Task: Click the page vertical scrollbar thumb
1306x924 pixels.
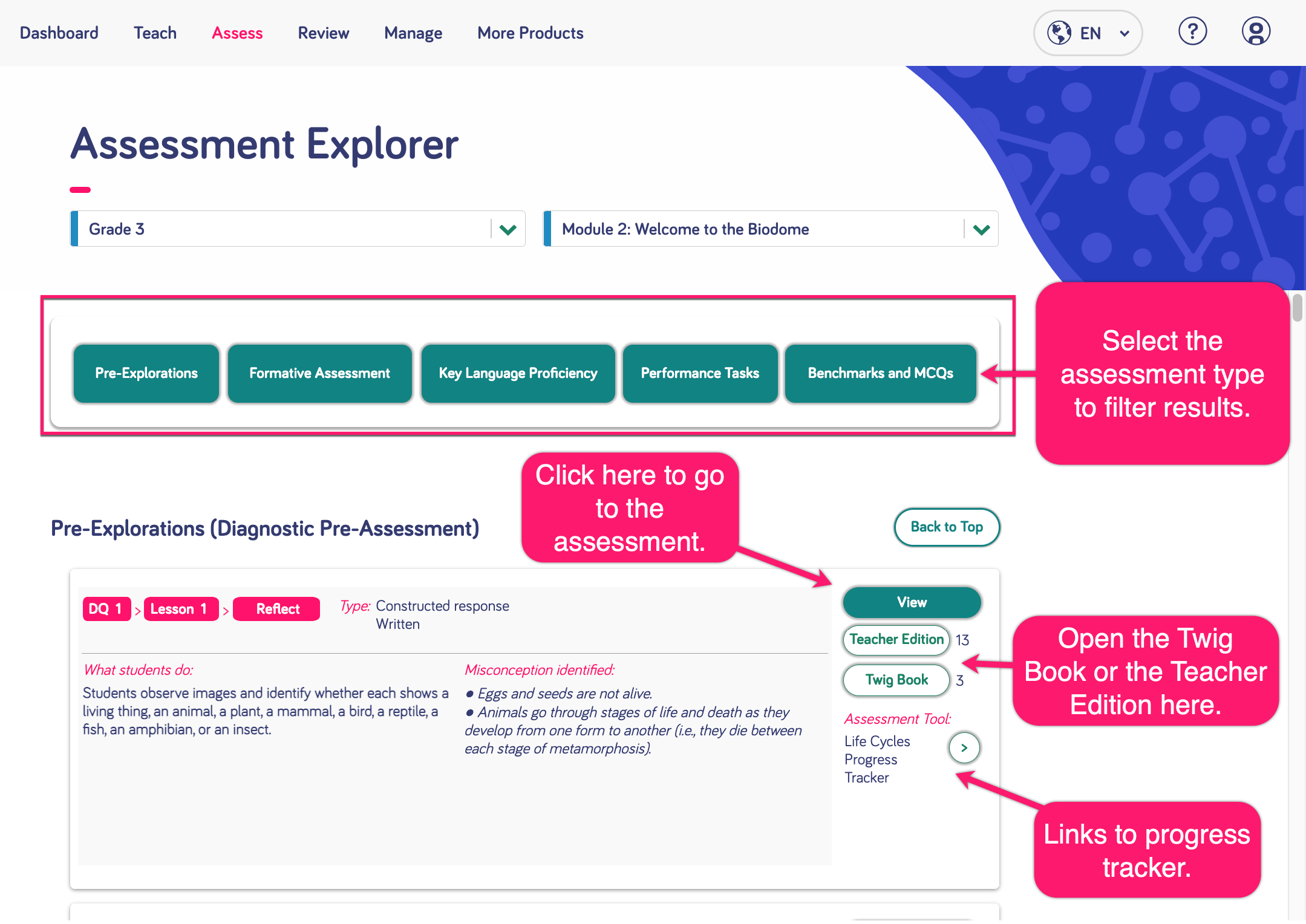Action: click(x=1297, y=307)
